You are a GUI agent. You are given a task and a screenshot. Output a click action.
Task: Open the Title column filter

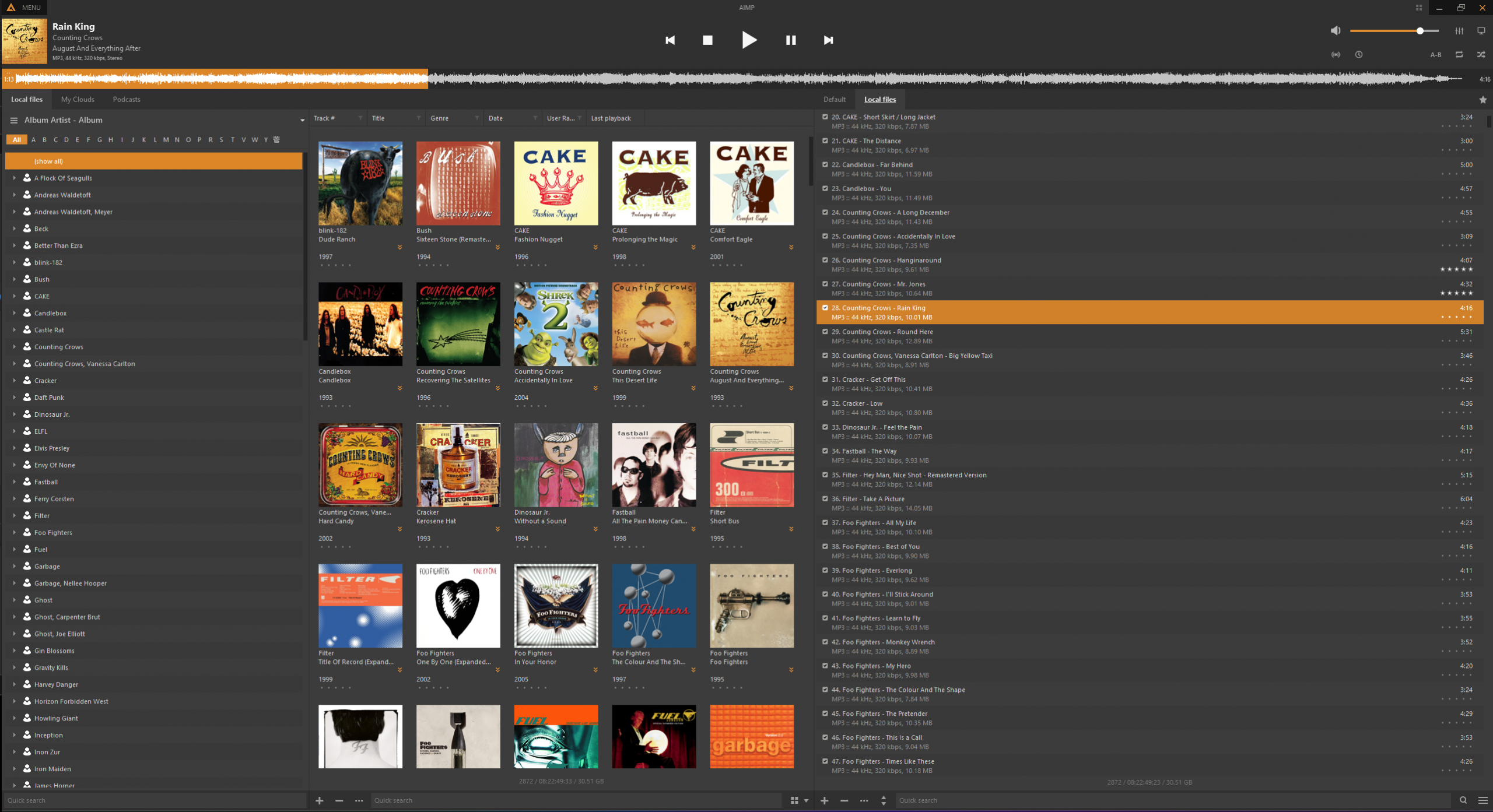coord(419,118)
